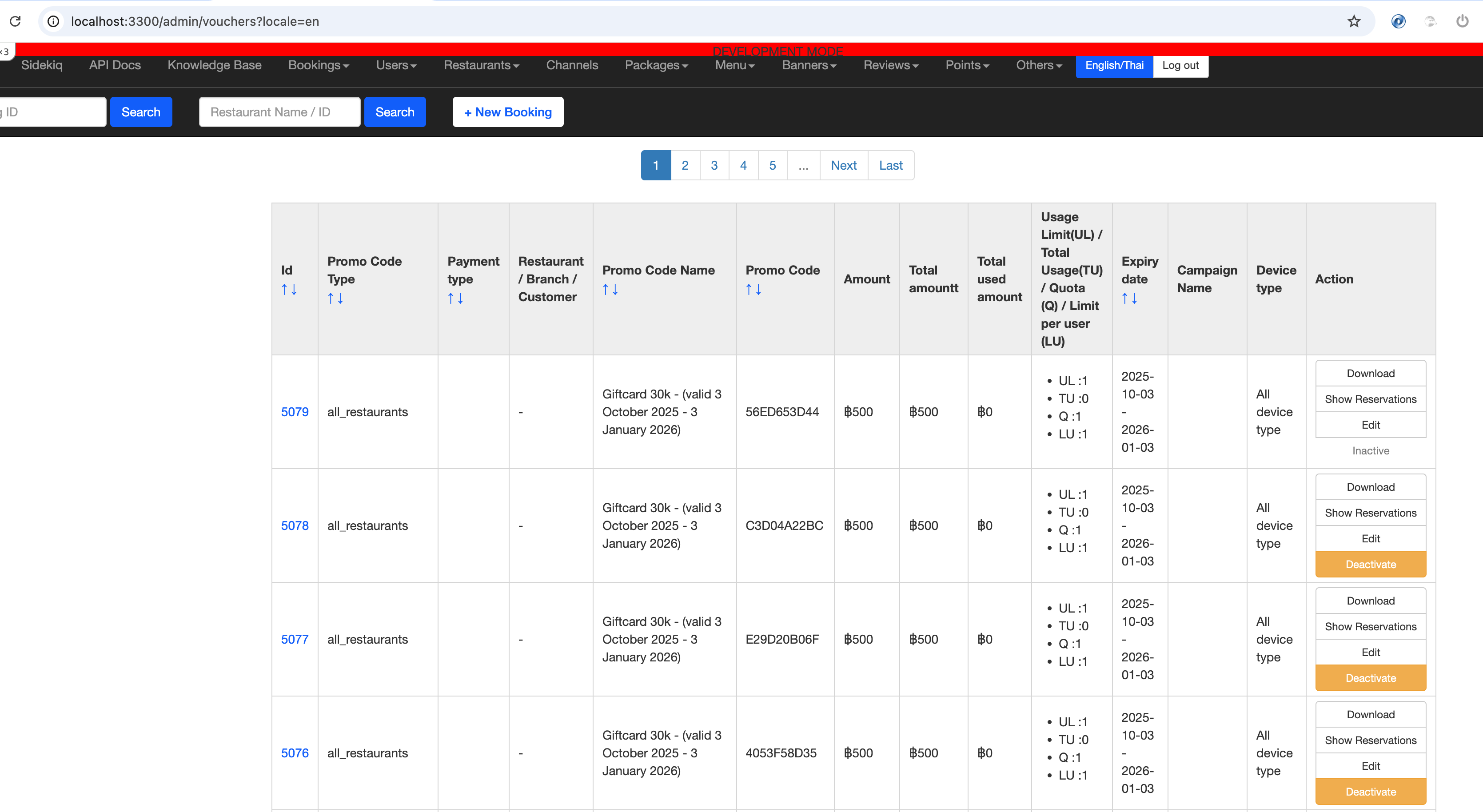The height and width of the screenshot is (812, 1483).
Task: Reload the page with the refresh icon
Action: [x=16, y=21]
